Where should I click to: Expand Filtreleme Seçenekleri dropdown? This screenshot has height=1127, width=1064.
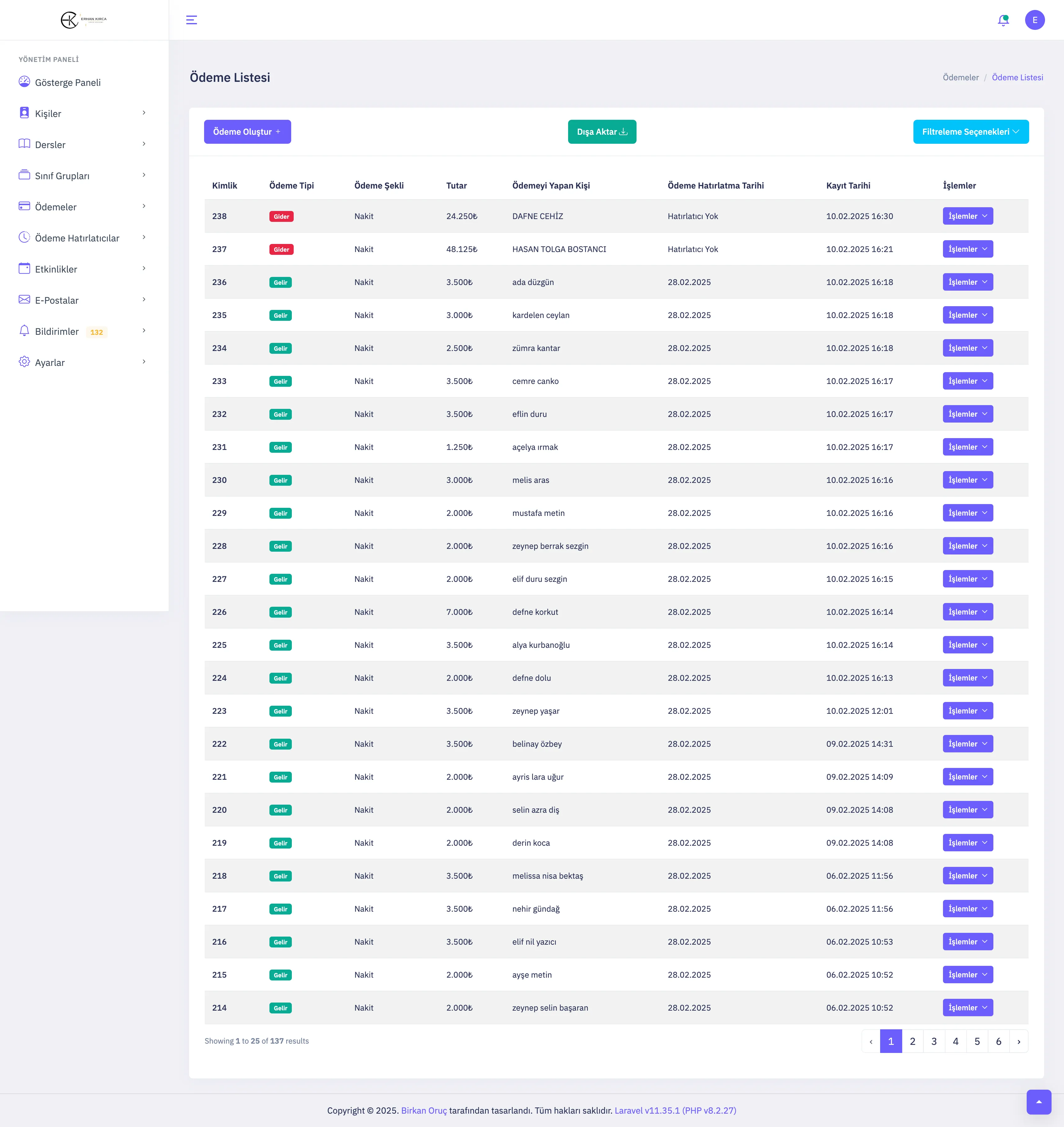coord(970,132)
